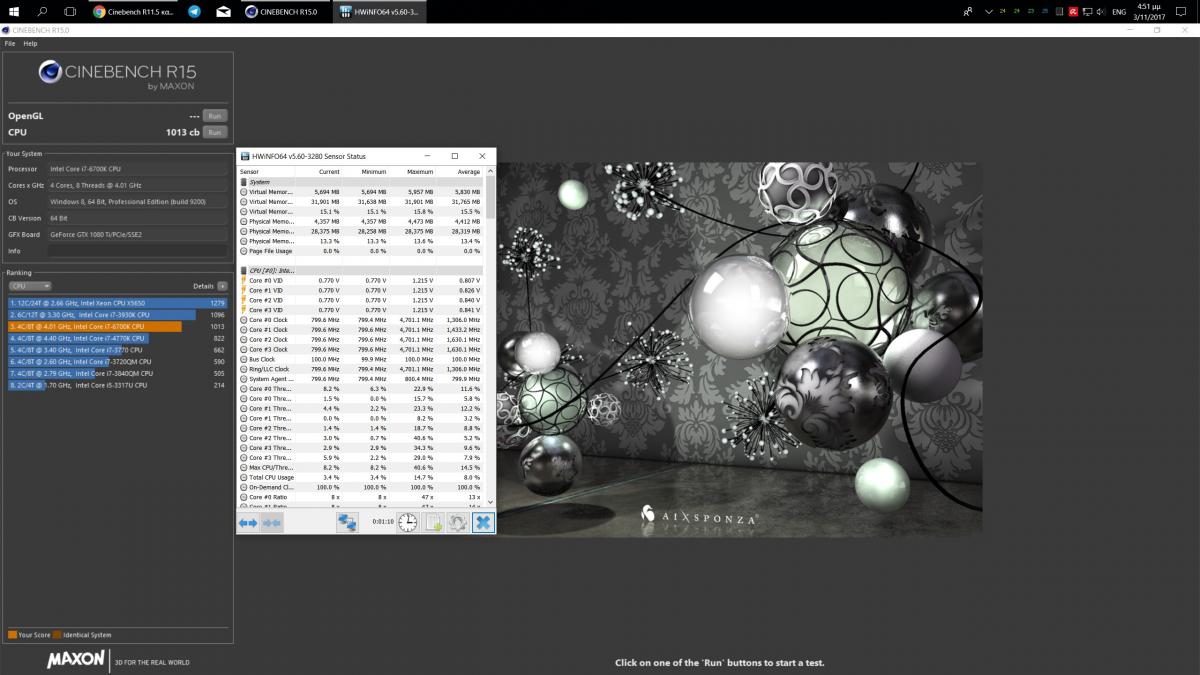Select the Ring/LLC Clock sensor row
The width and height of the screenshot is (1200, 675).
361,369
